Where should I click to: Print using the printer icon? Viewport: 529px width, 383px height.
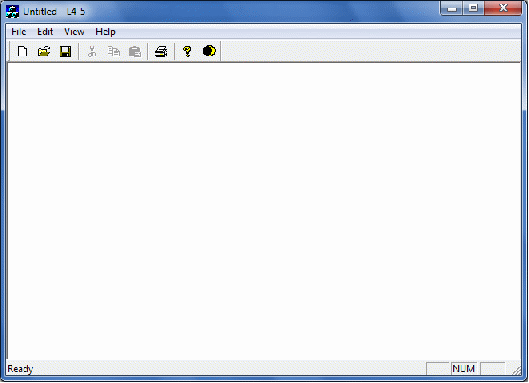tap(161, 51)
